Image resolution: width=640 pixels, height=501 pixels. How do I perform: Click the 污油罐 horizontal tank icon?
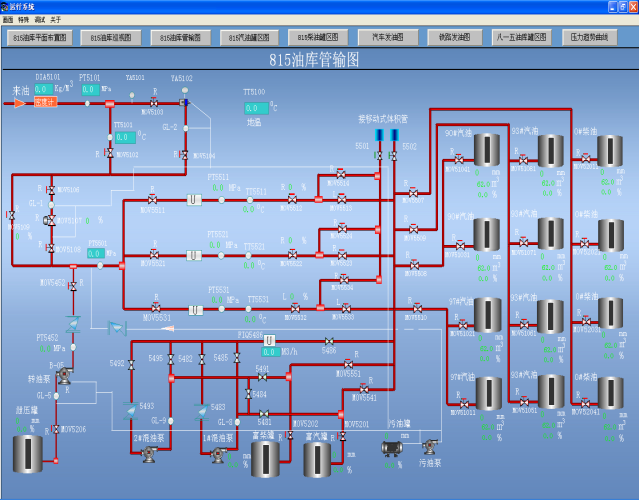click(x=390, y=449)
